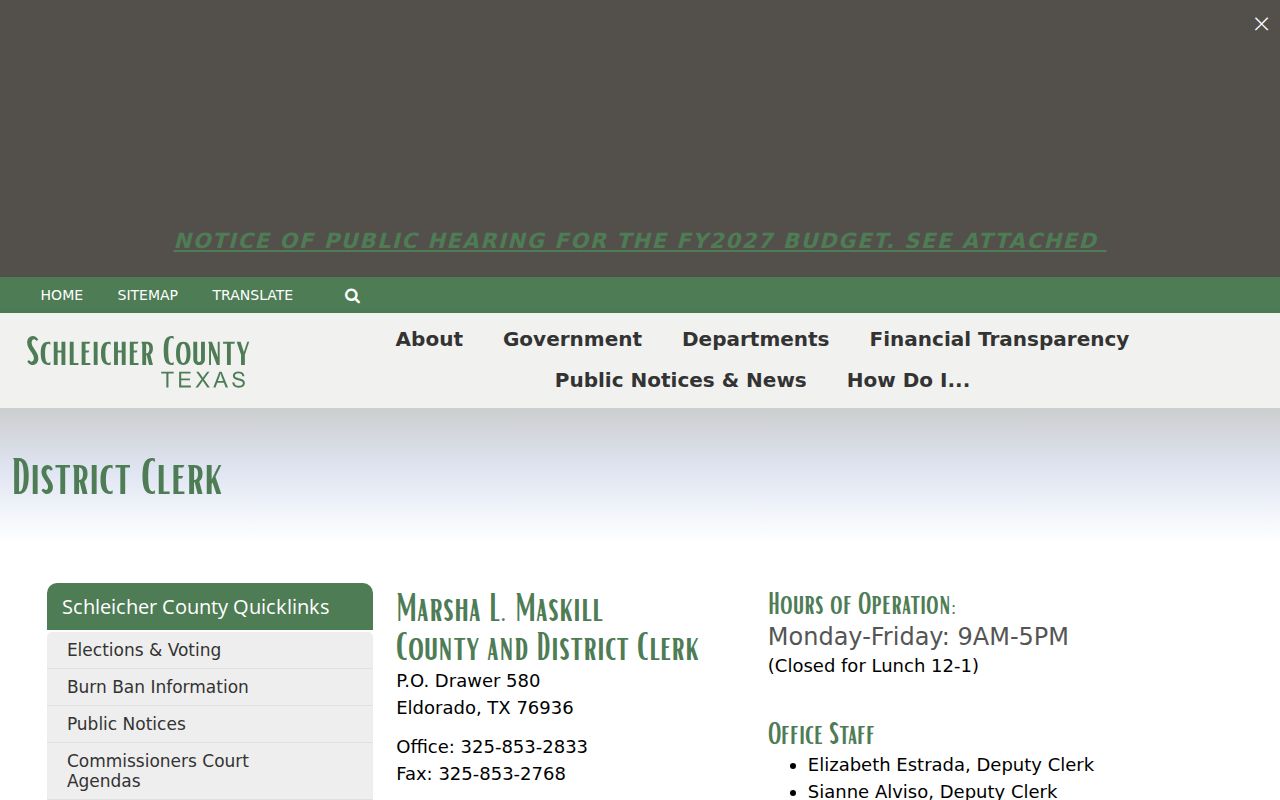Image resolution: width=1280 pixels, height=800 pixels.
Task: Click the Closed for Lunch 12-1 note
Action: [873, 666]
